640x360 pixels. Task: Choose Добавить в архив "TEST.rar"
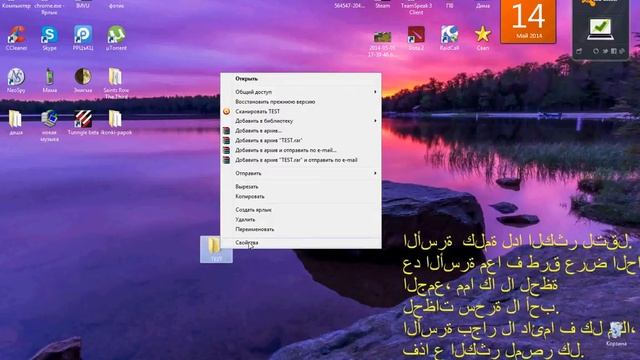[x=301, y=140]
